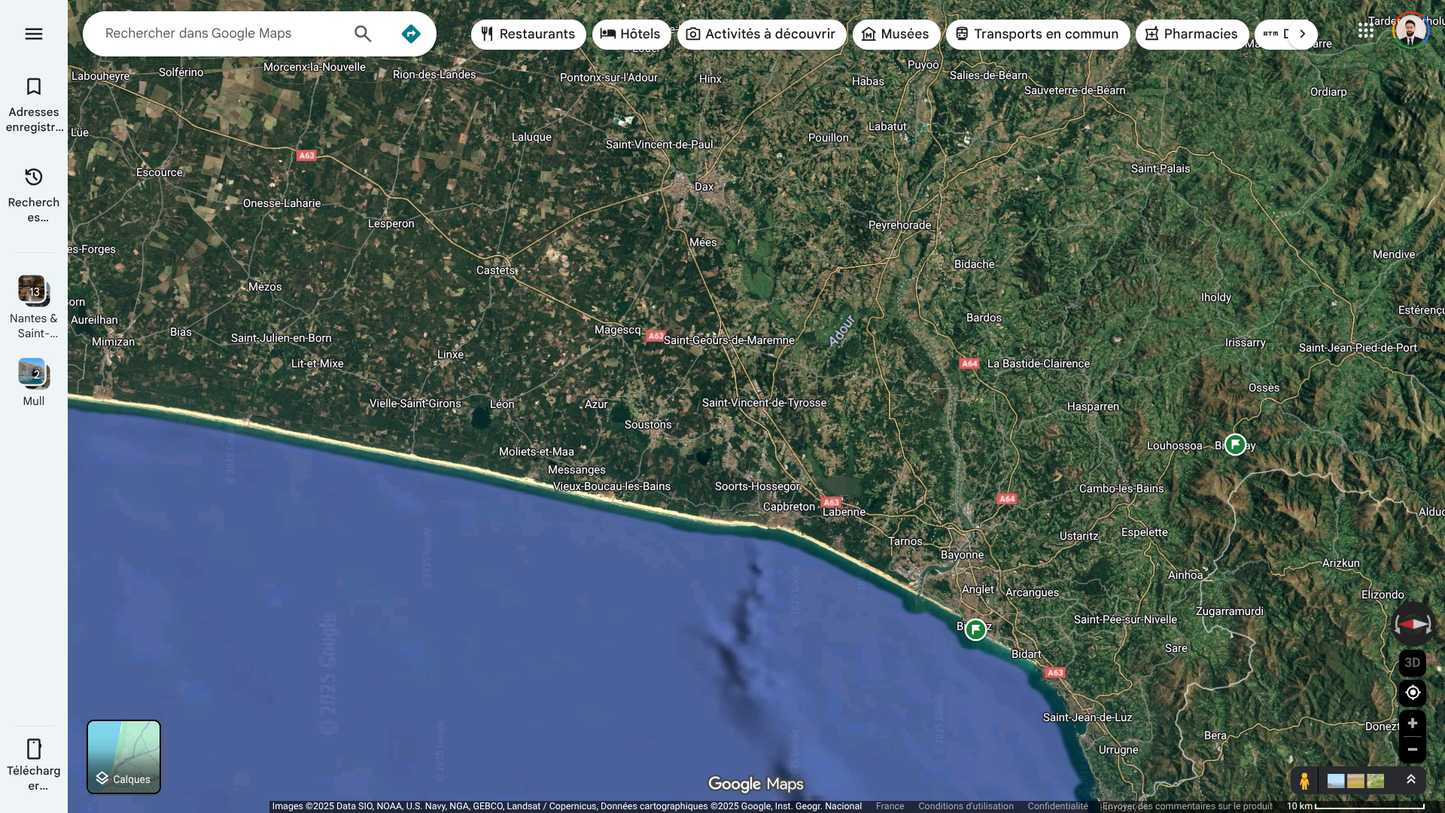Open recent searches history icon
1445x813 pixels.
click(33, 178)
